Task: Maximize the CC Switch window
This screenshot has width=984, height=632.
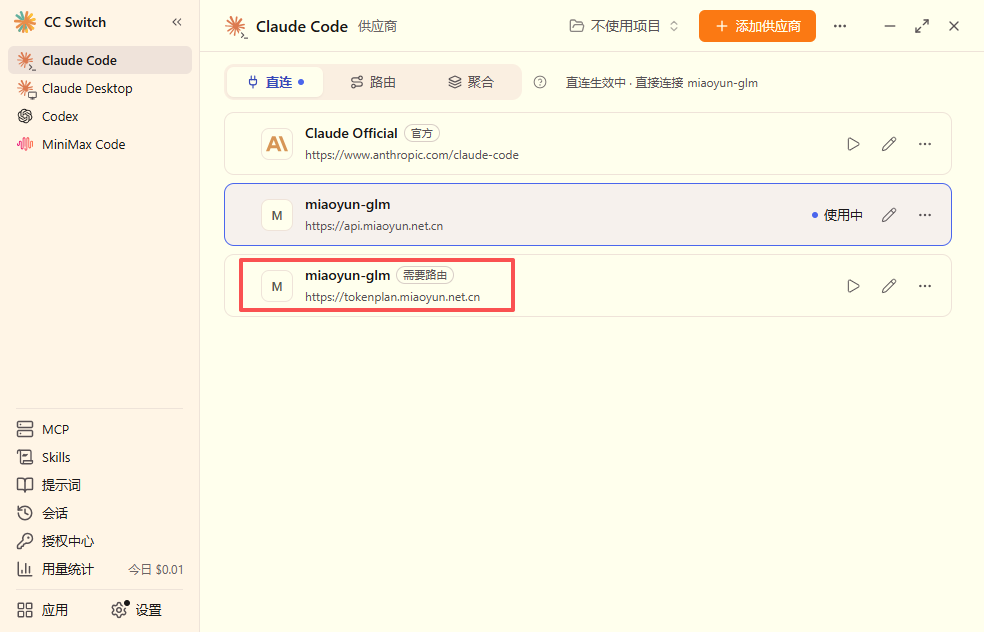Action: click(x=921, y=26)
